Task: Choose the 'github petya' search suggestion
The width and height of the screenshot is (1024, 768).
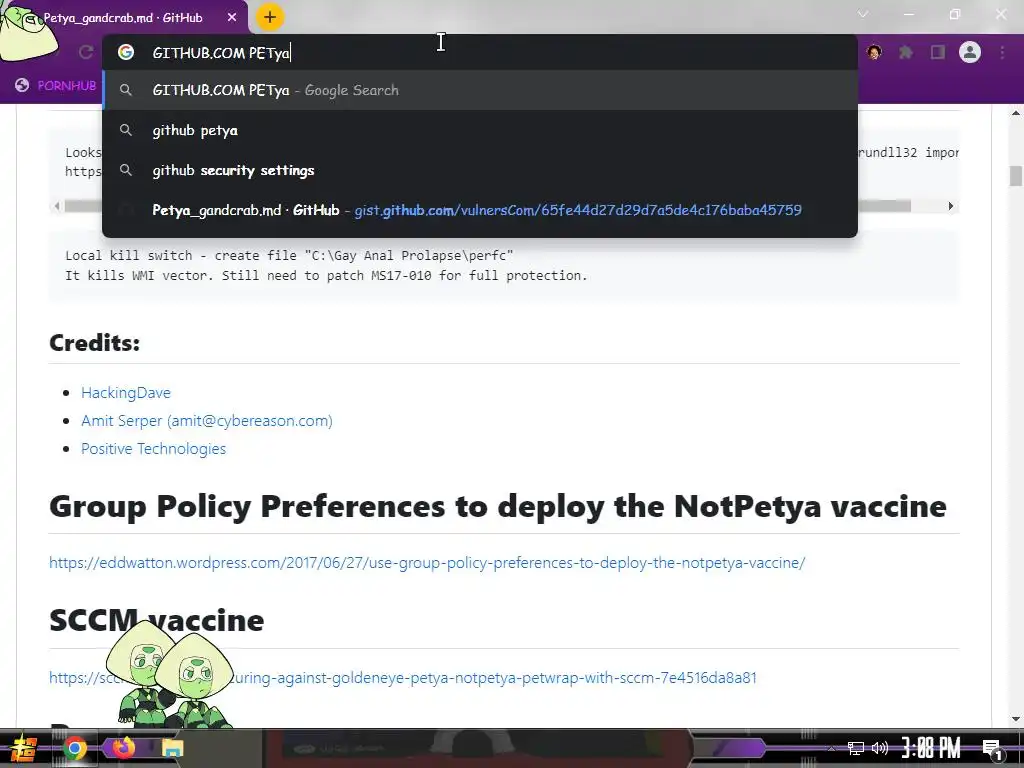Action: pyautogui.click(x=480, y=131)
